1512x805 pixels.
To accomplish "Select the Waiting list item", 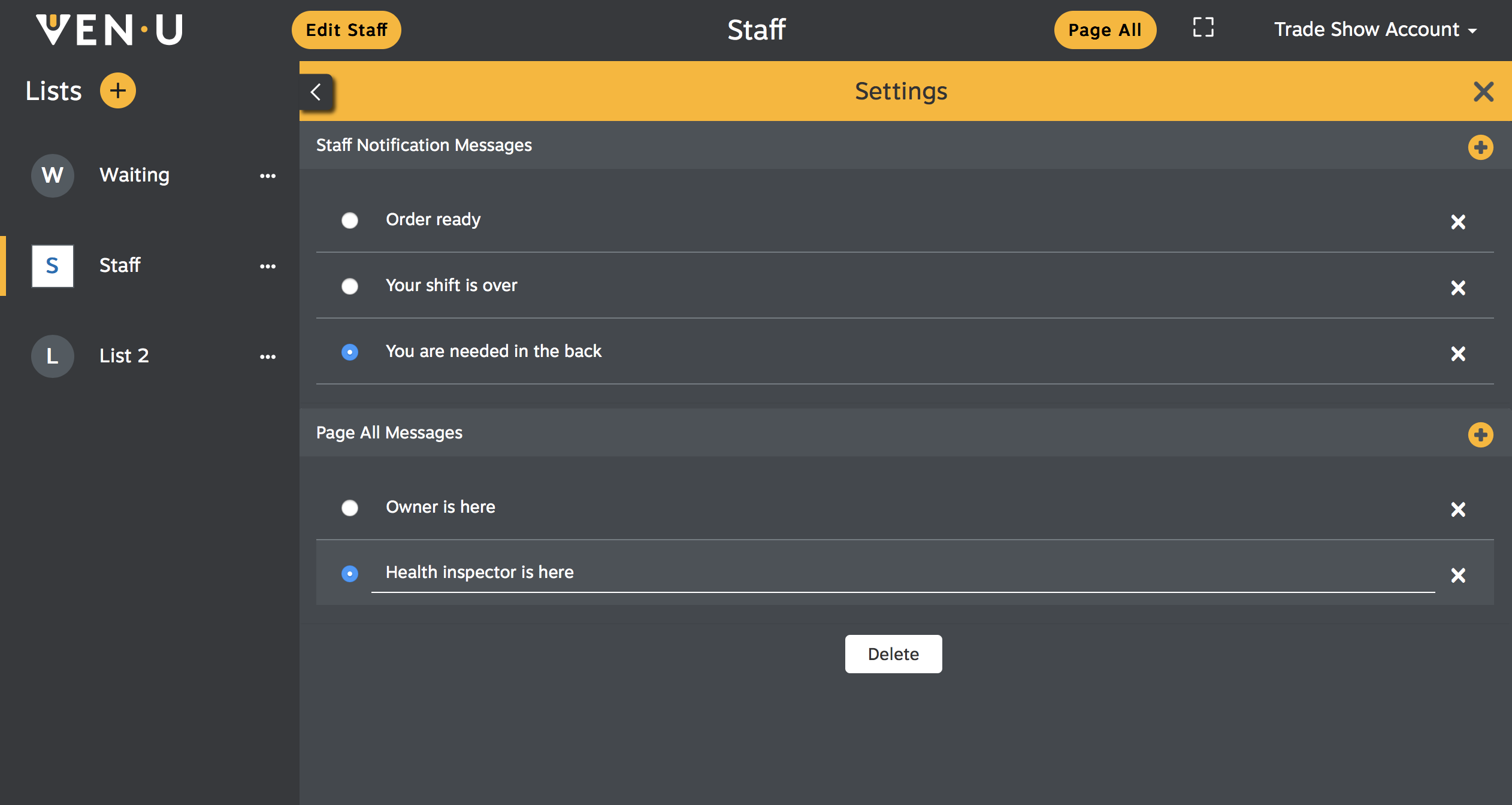I will click(x=150, y=175).
